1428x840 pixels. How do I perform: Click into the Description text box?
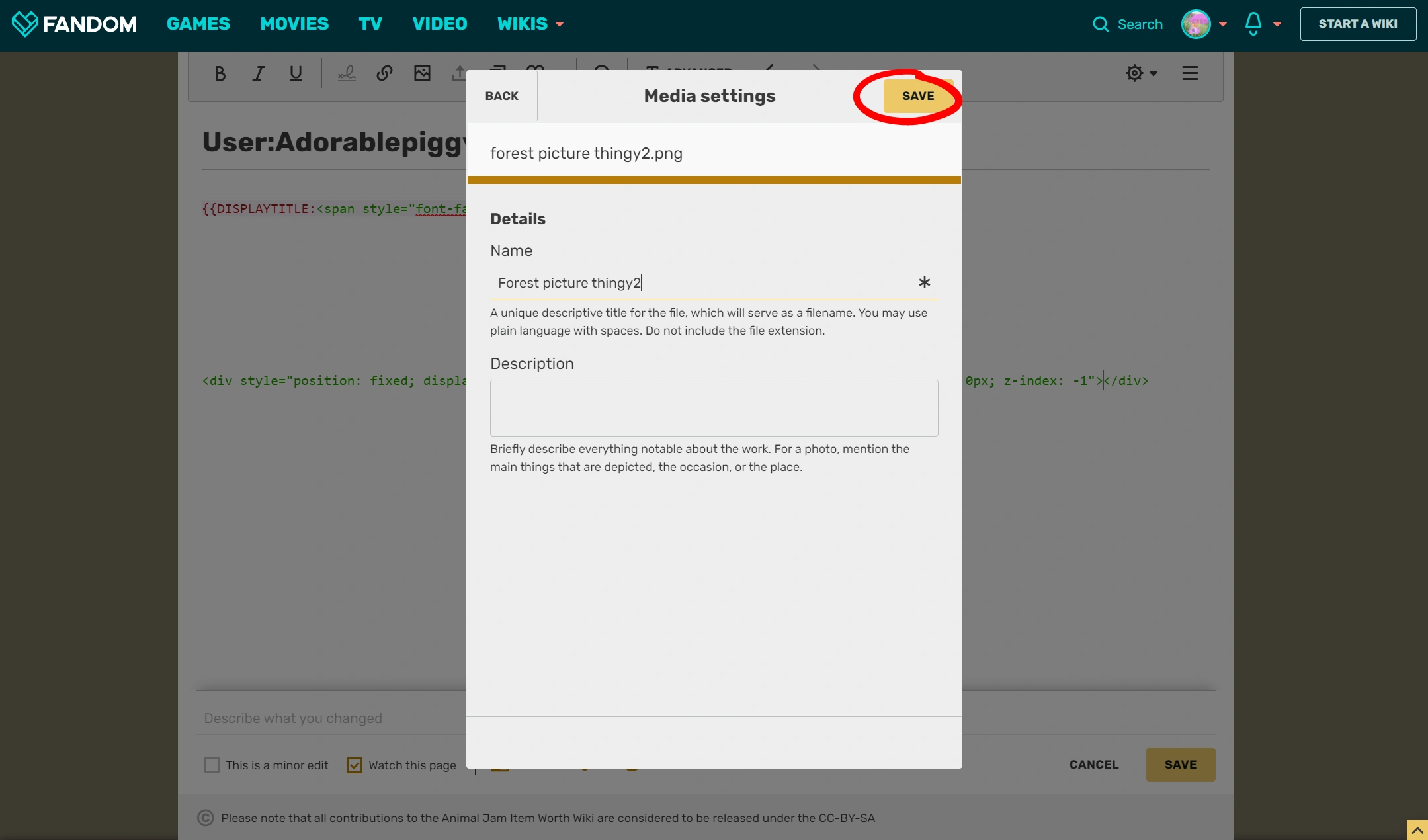714,407
